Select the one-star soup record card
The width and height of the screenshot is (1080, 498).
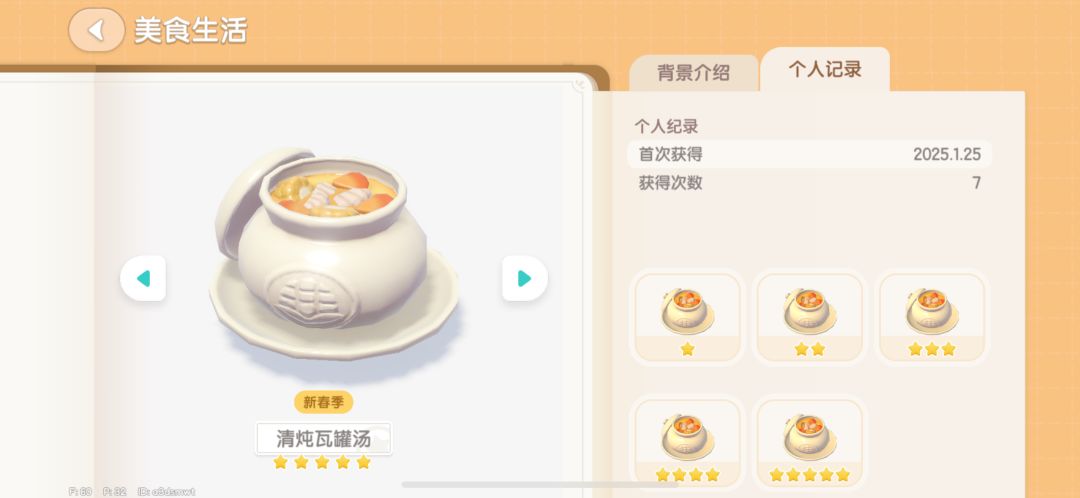[687, 317]
